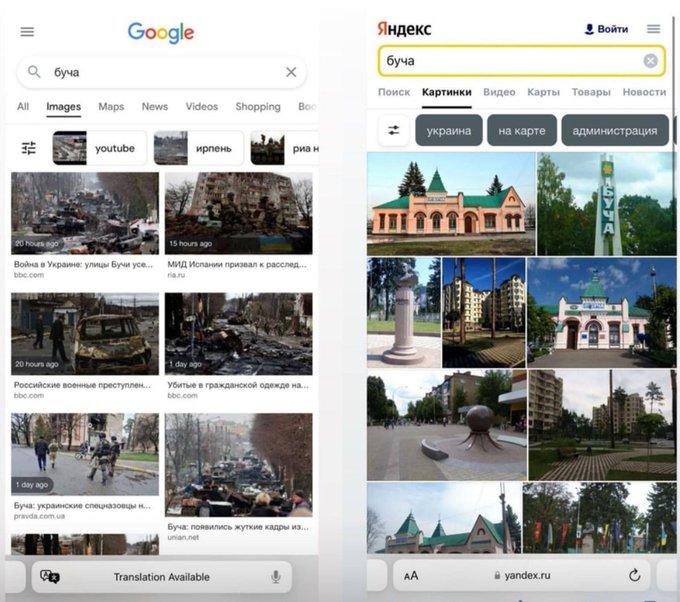680x602 pixels.
Task: Open the Google hamburger menu
Action: [27, 32]
